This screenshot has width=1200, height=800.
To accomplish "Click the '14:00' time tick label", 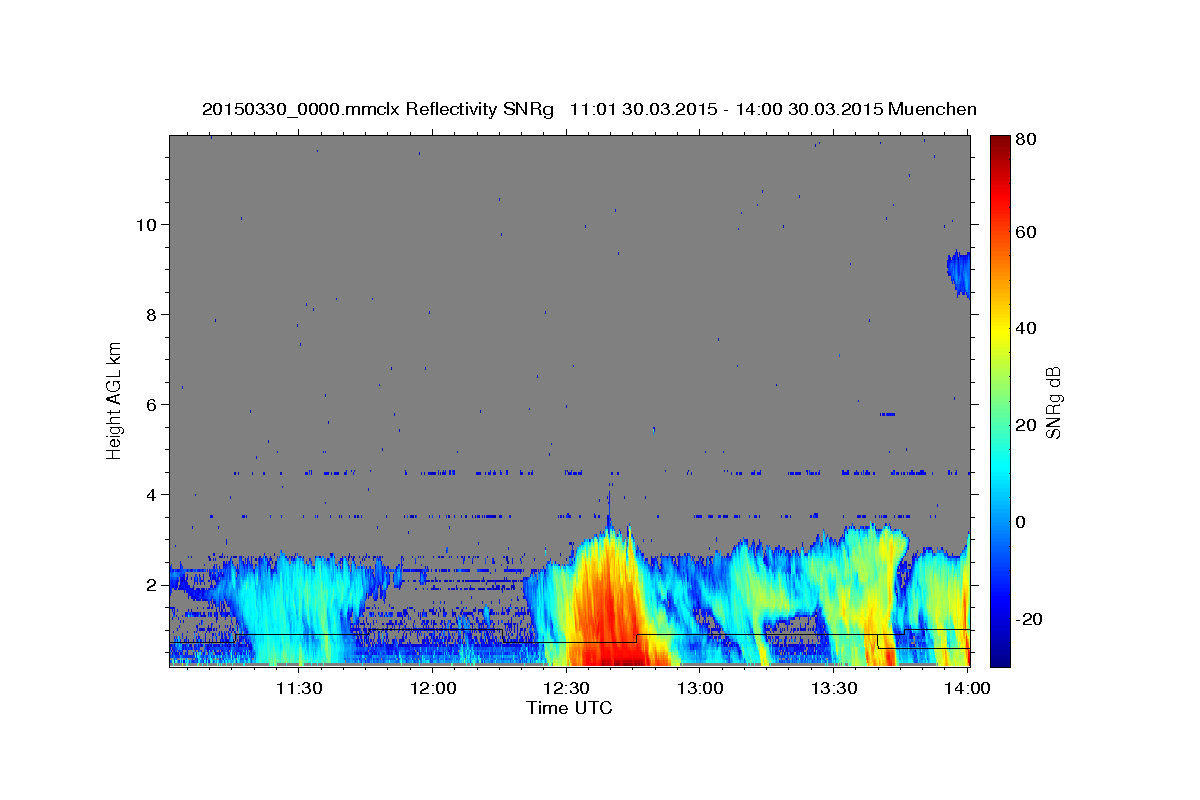I will (968, 688).
